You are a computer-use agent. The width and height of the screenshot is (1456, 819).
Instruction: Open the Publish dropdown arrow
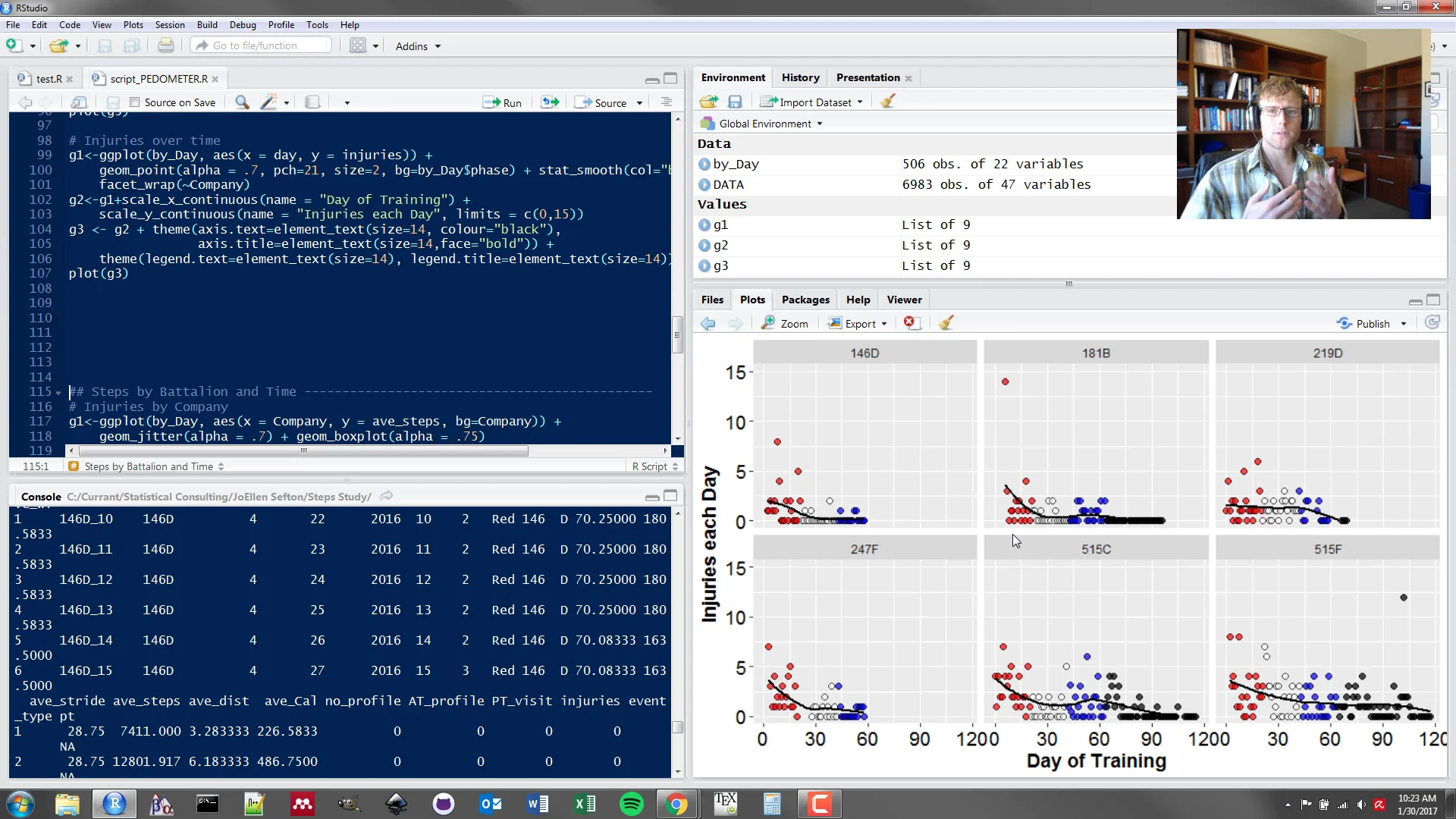tap(1404, 324)
